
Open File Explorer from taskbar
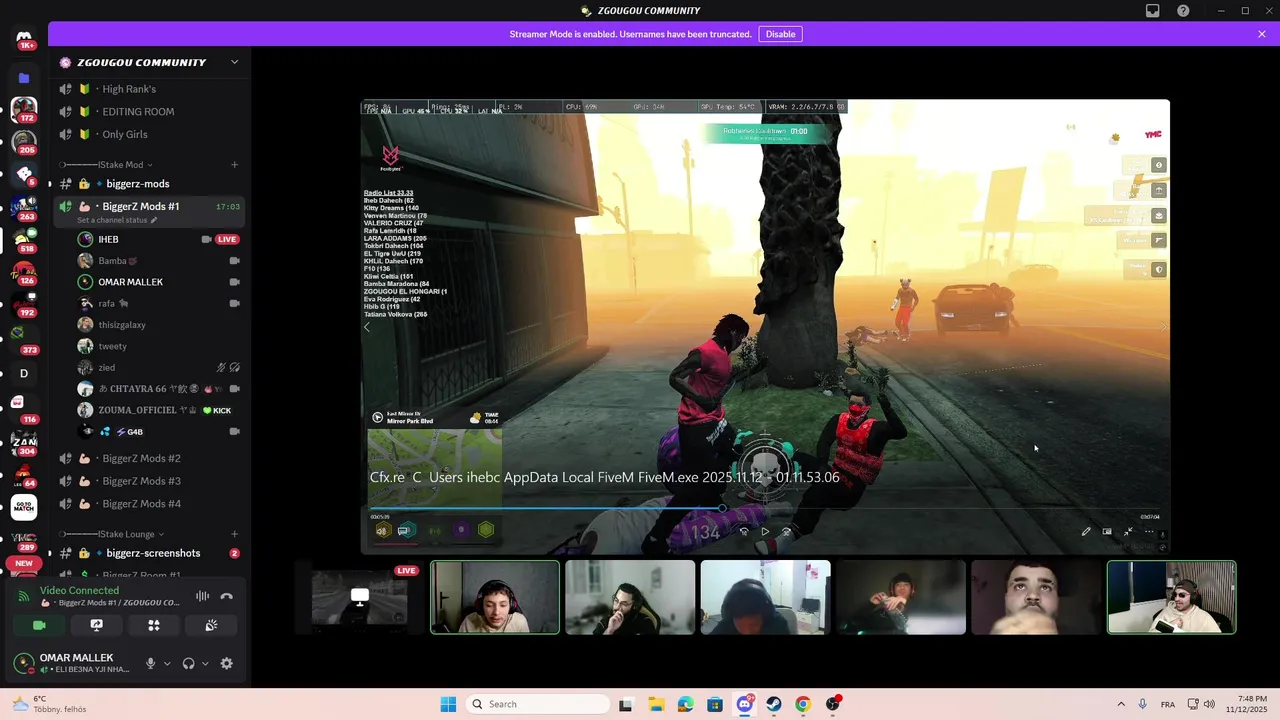pos(656,704)
